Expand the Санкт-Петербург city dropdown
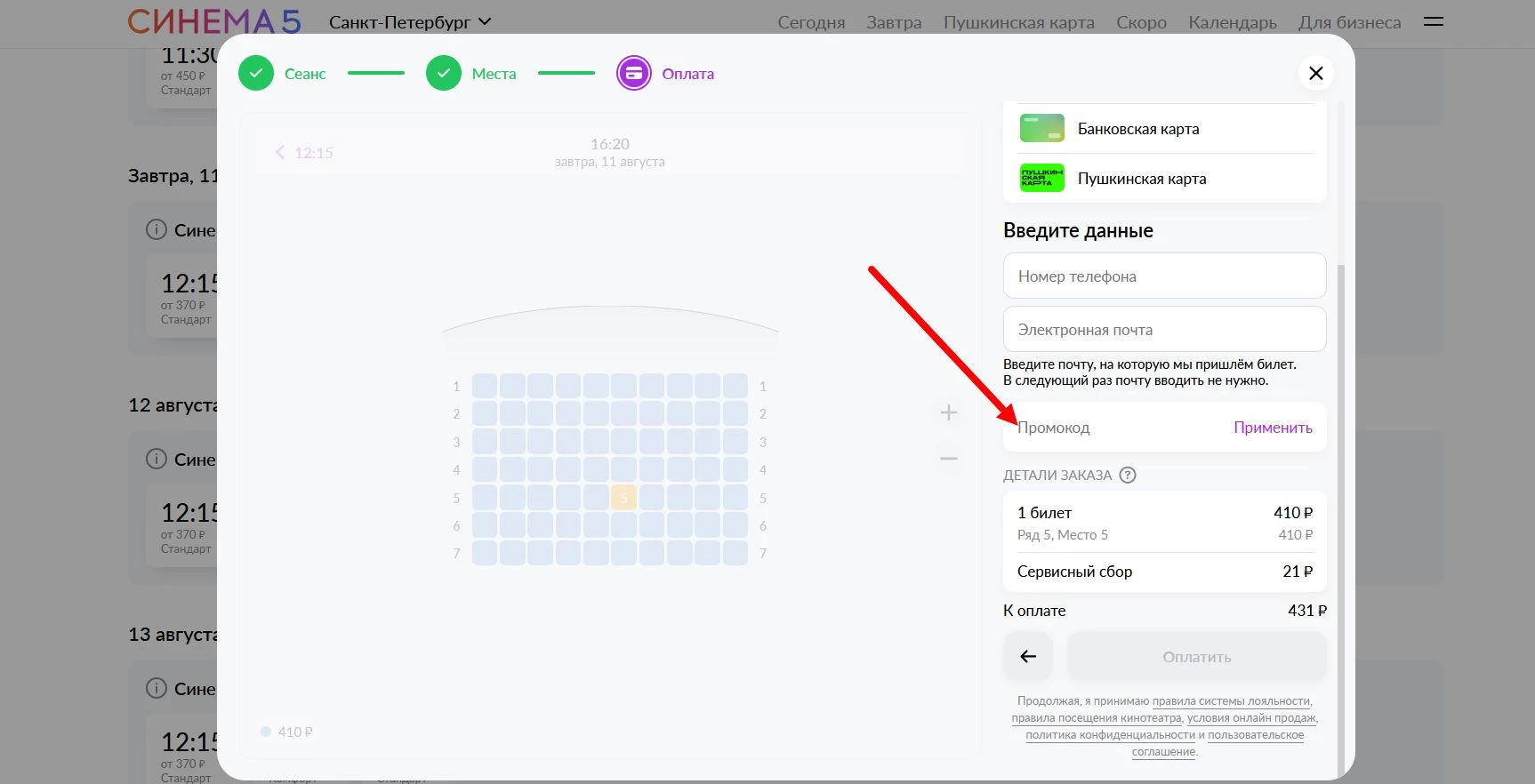This screenshot has height=784, width=1535. coord(409,22)
